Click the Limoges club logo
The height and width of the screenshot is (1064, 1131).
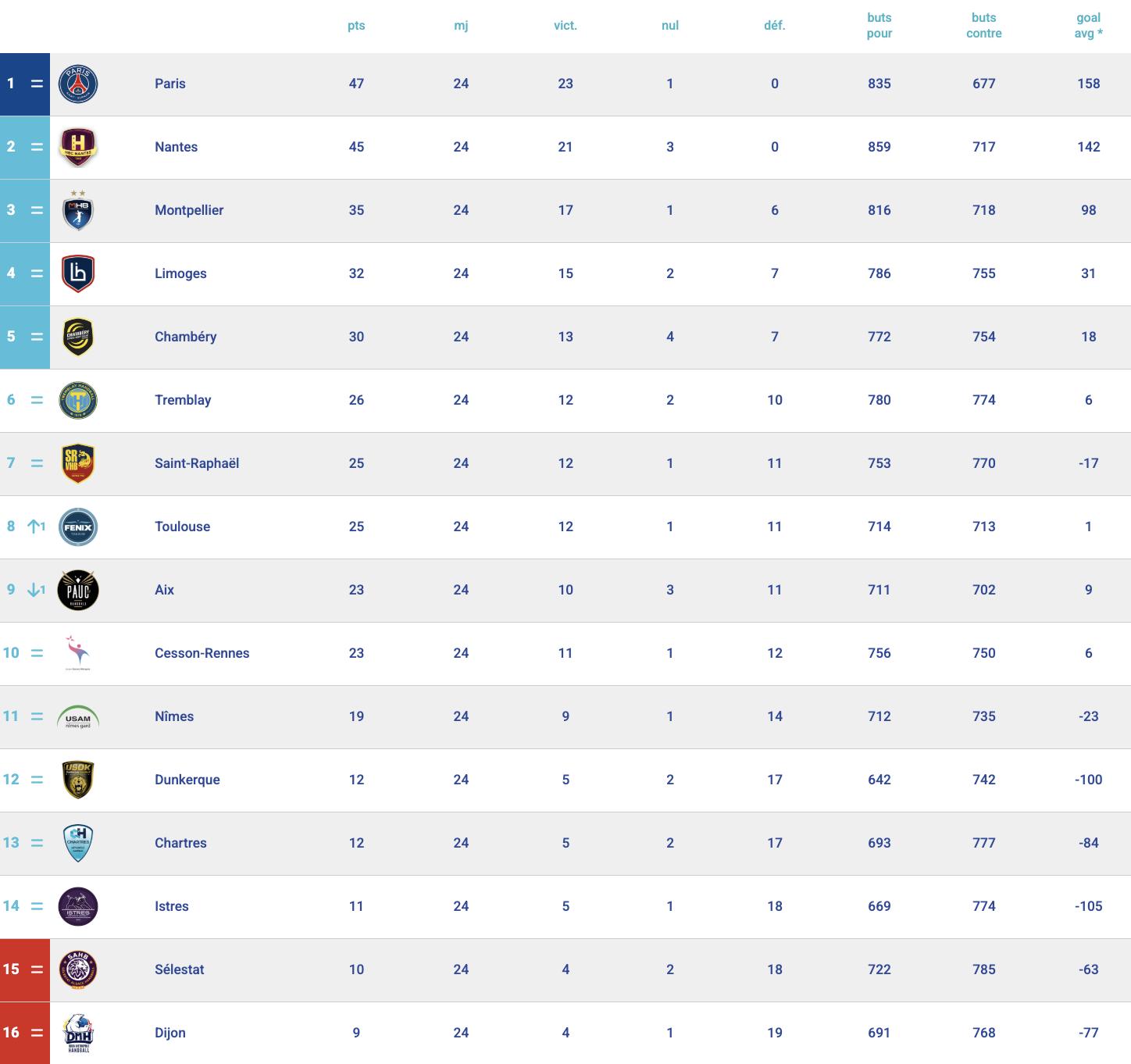(x=78, y=274)
